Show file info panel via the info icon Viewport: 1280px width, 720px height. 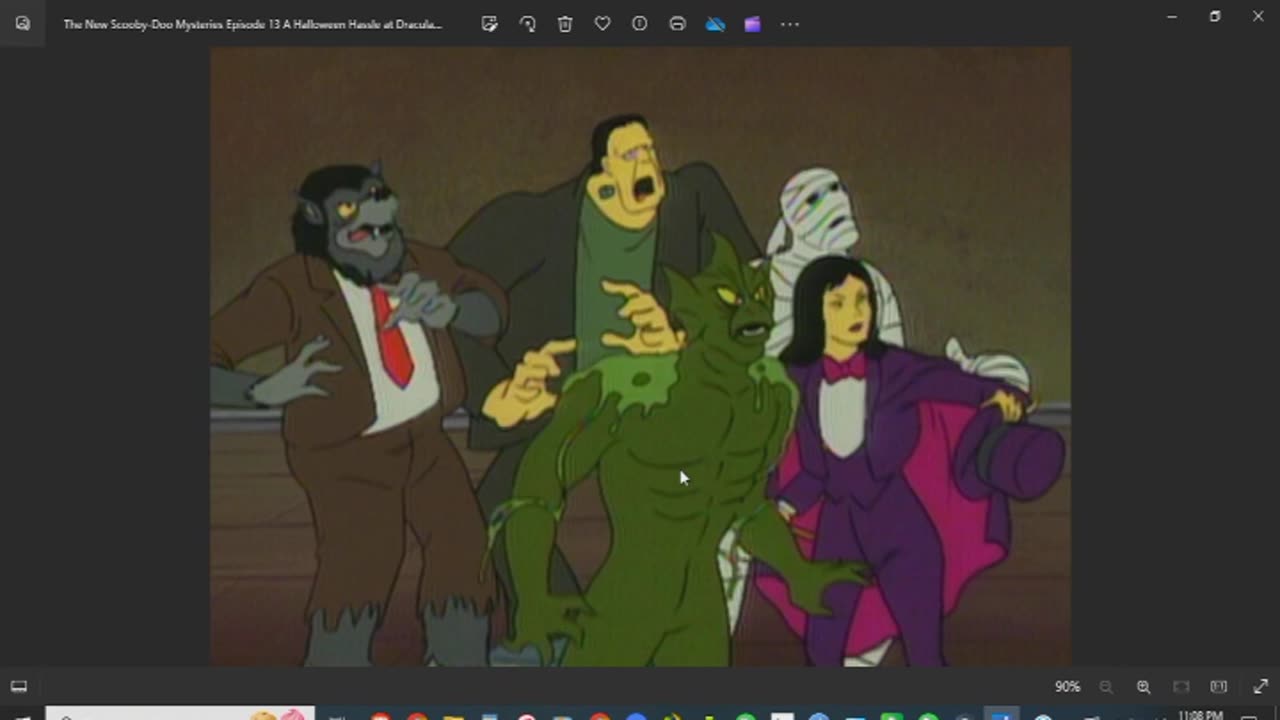[640, 24]
